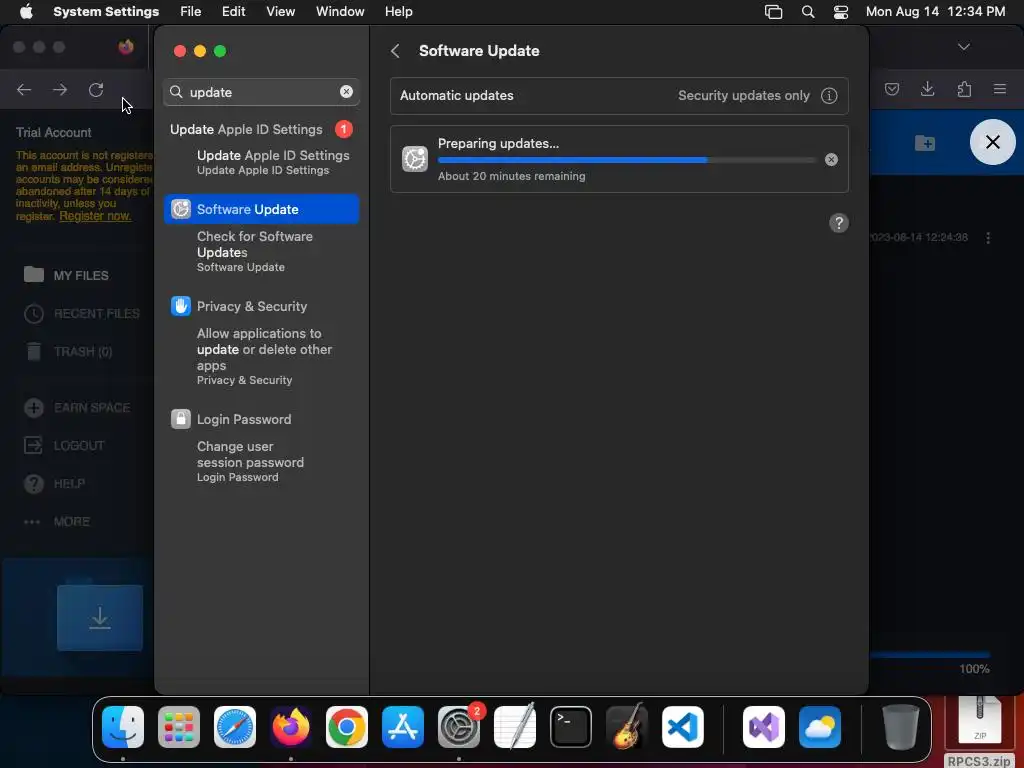The width and height of the screenshot is (1024, 768).
Task: Open the Window menu
Action: [x=340, y=12]
